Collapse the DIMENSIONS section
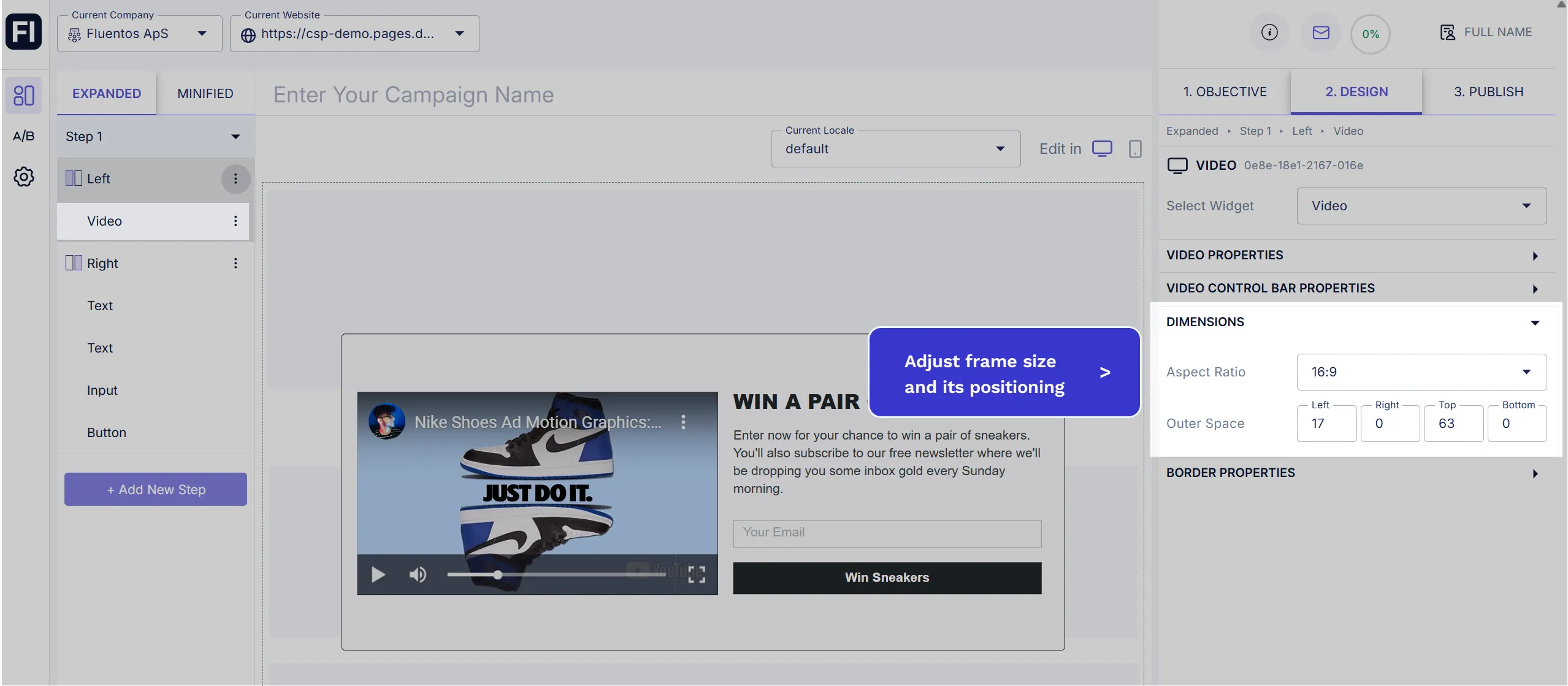The width and height of the screenshot is (1568, 686). click(x=1356, y=322)
